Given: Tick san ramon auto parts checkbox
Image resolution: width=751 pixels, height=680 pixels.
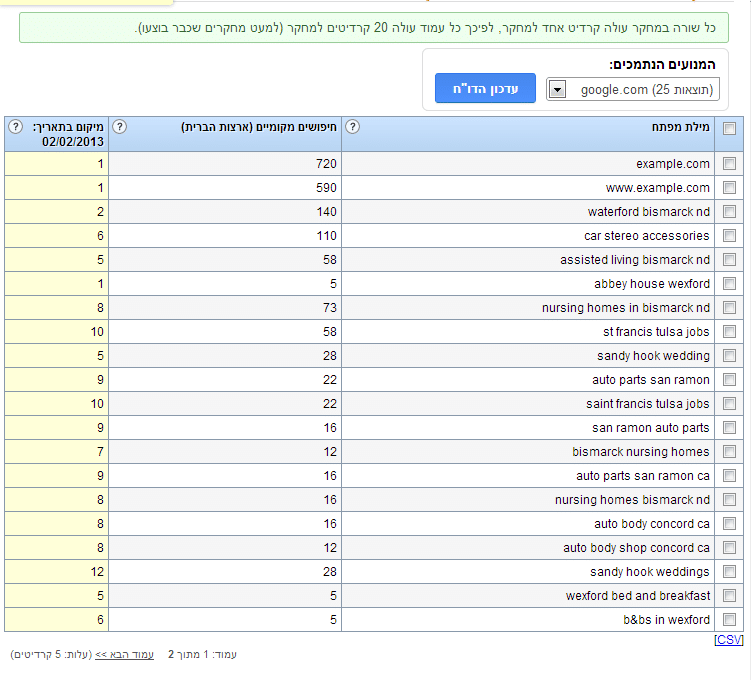Looking at the screenshot, I should (729, 428).
